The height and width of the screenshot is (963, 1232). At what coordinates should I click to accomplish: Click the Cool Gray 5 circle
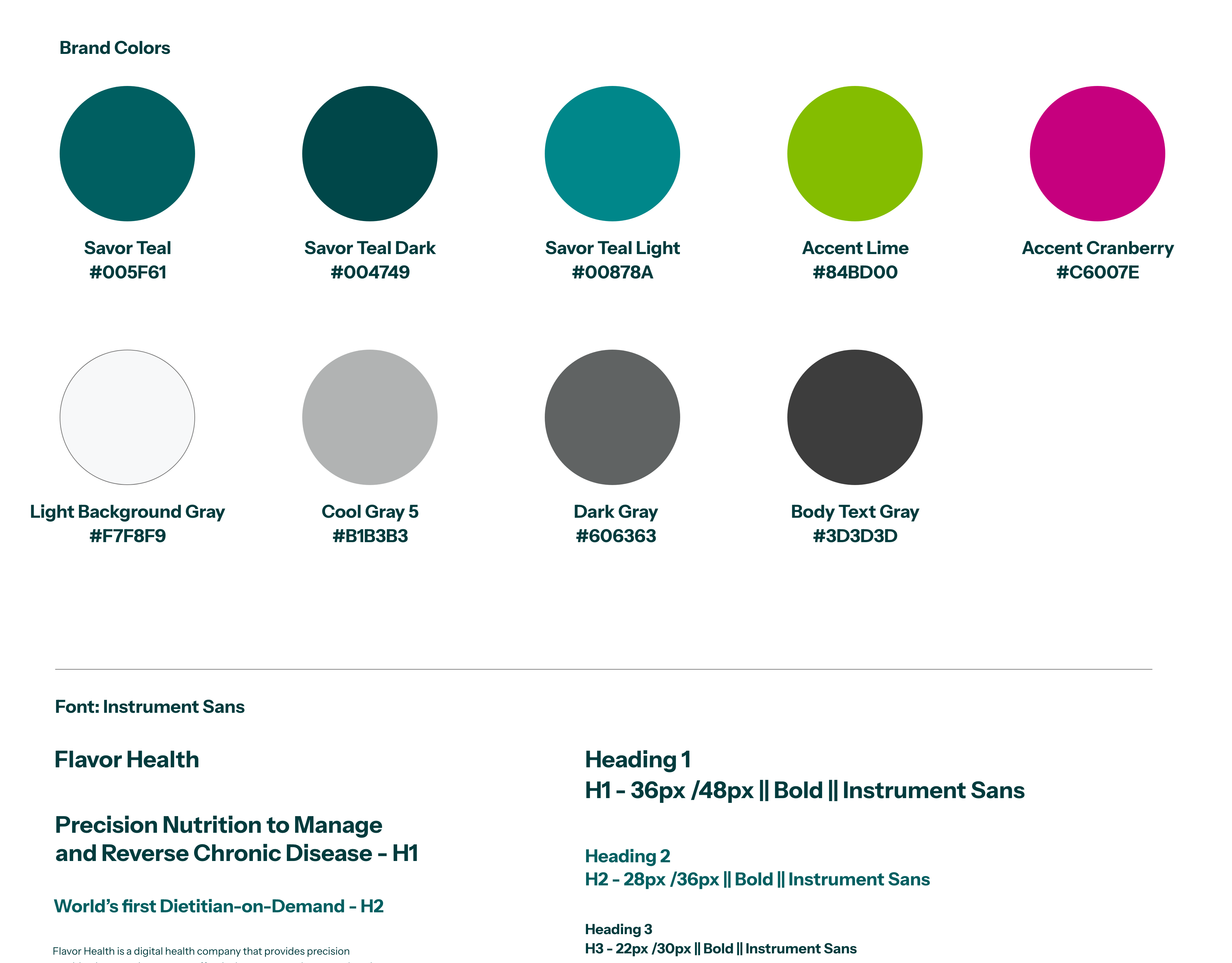(370, 417)
